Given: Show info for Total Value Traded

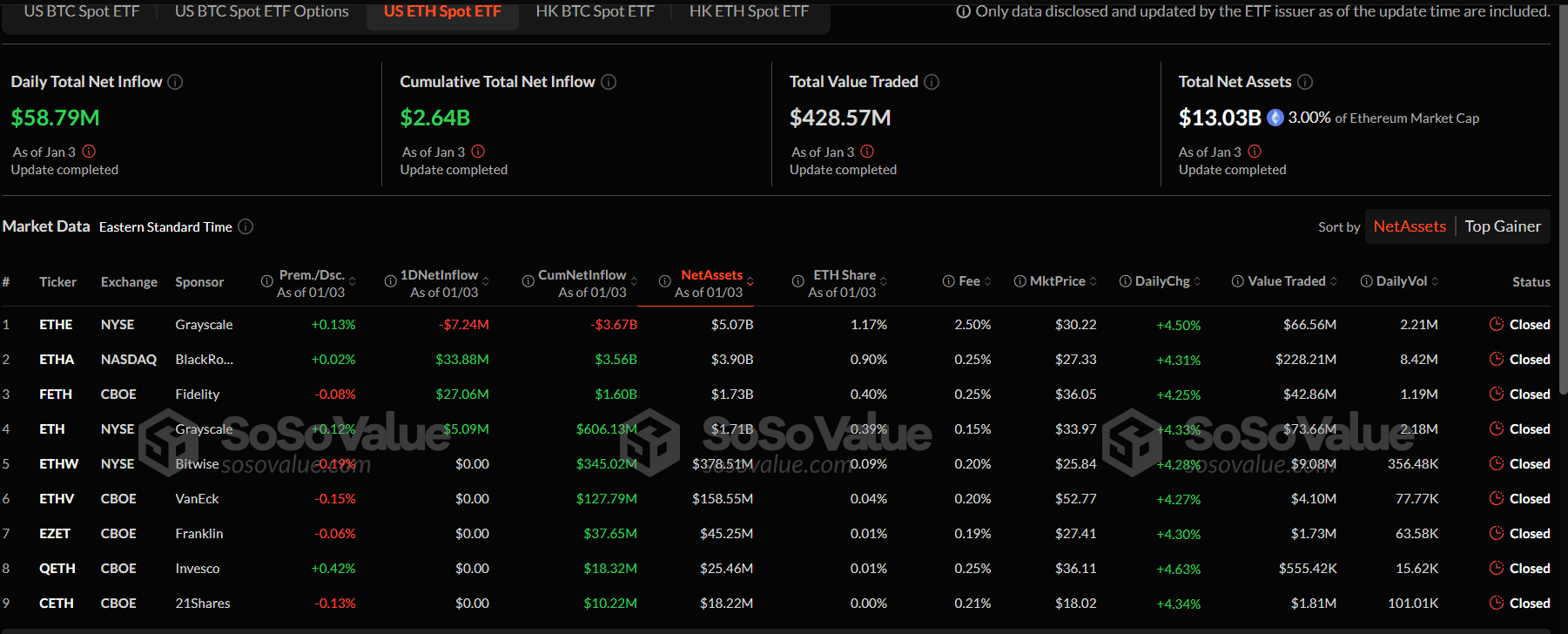Looking at the screenshot, I should pyautogui.click(x=932, y=82).
